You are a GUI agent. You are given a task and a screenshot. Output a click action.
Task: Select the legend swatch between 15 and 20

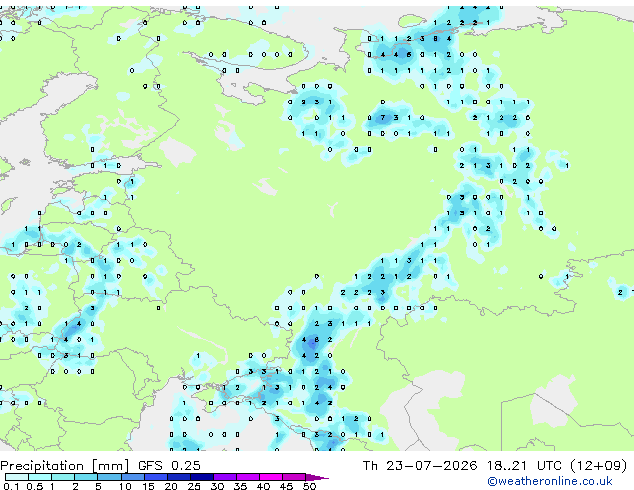point(155,477)
